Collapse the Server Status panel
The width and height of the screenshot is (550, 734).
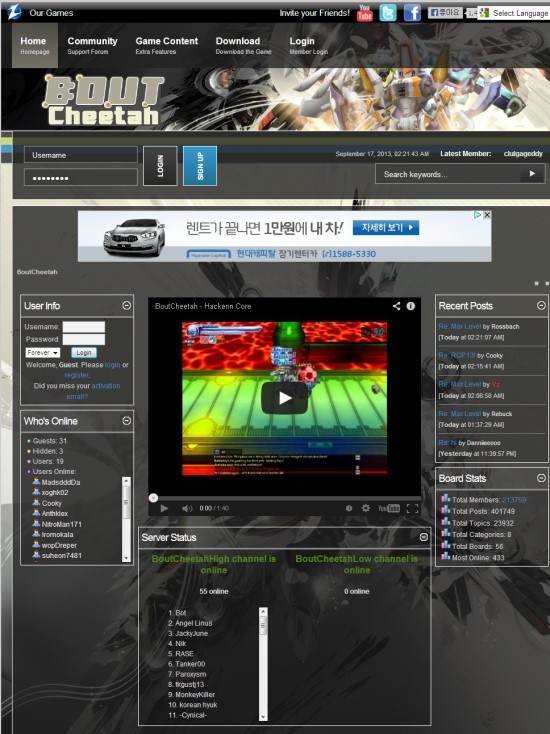(x=424, y=537)
